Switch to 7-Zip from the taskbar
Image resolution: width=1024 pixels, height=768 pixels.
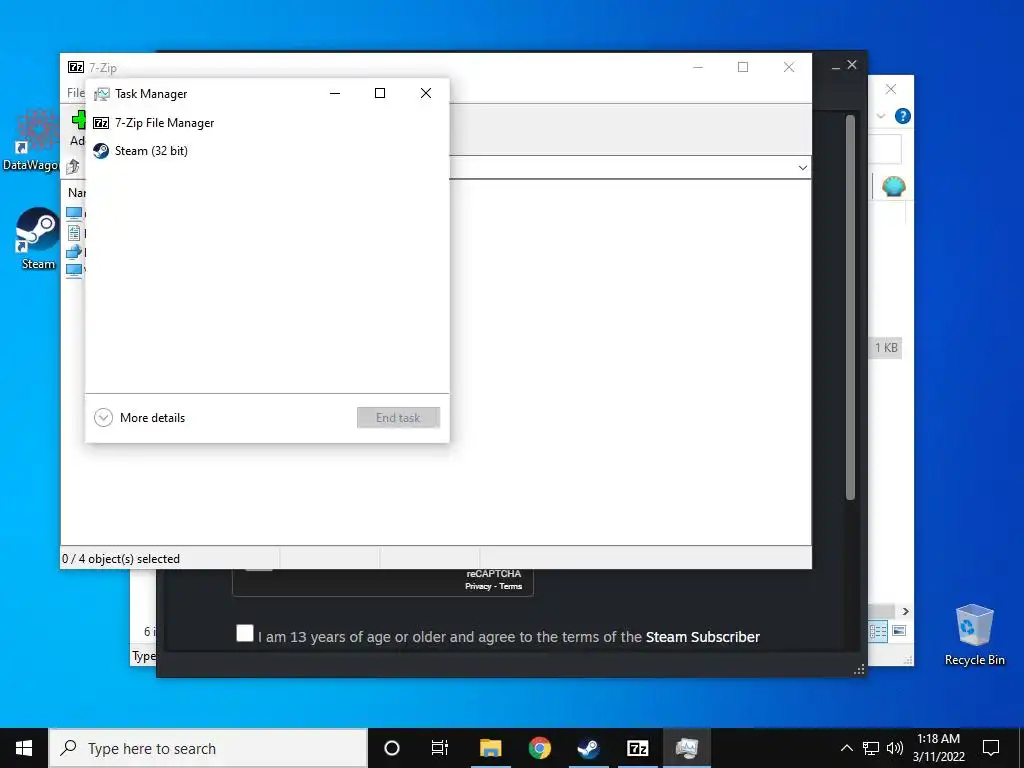pyautogui.click(x=637, y=748)
